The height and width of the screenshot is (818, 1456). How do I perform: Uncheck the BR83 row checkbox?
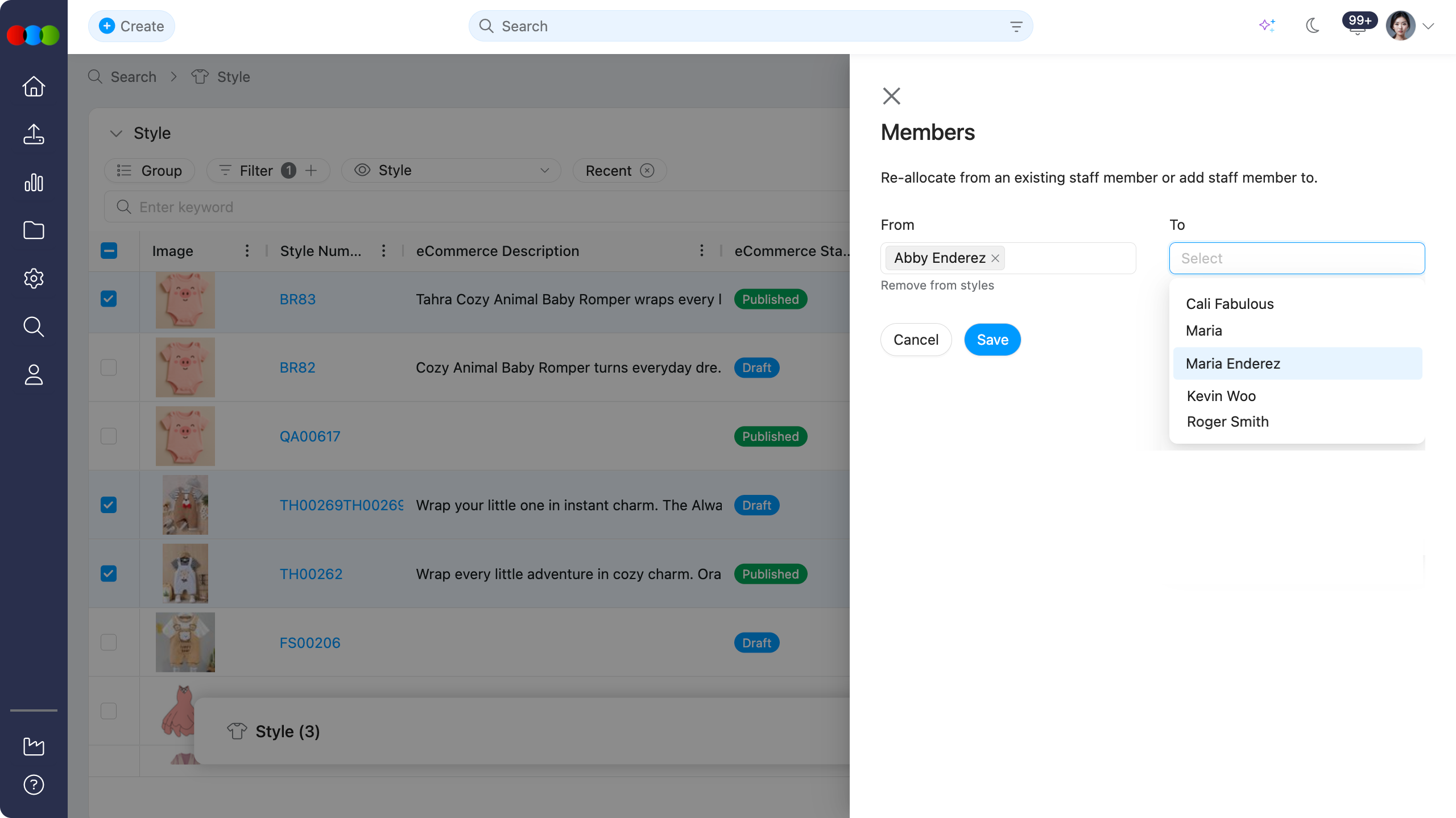pos(109,299)
